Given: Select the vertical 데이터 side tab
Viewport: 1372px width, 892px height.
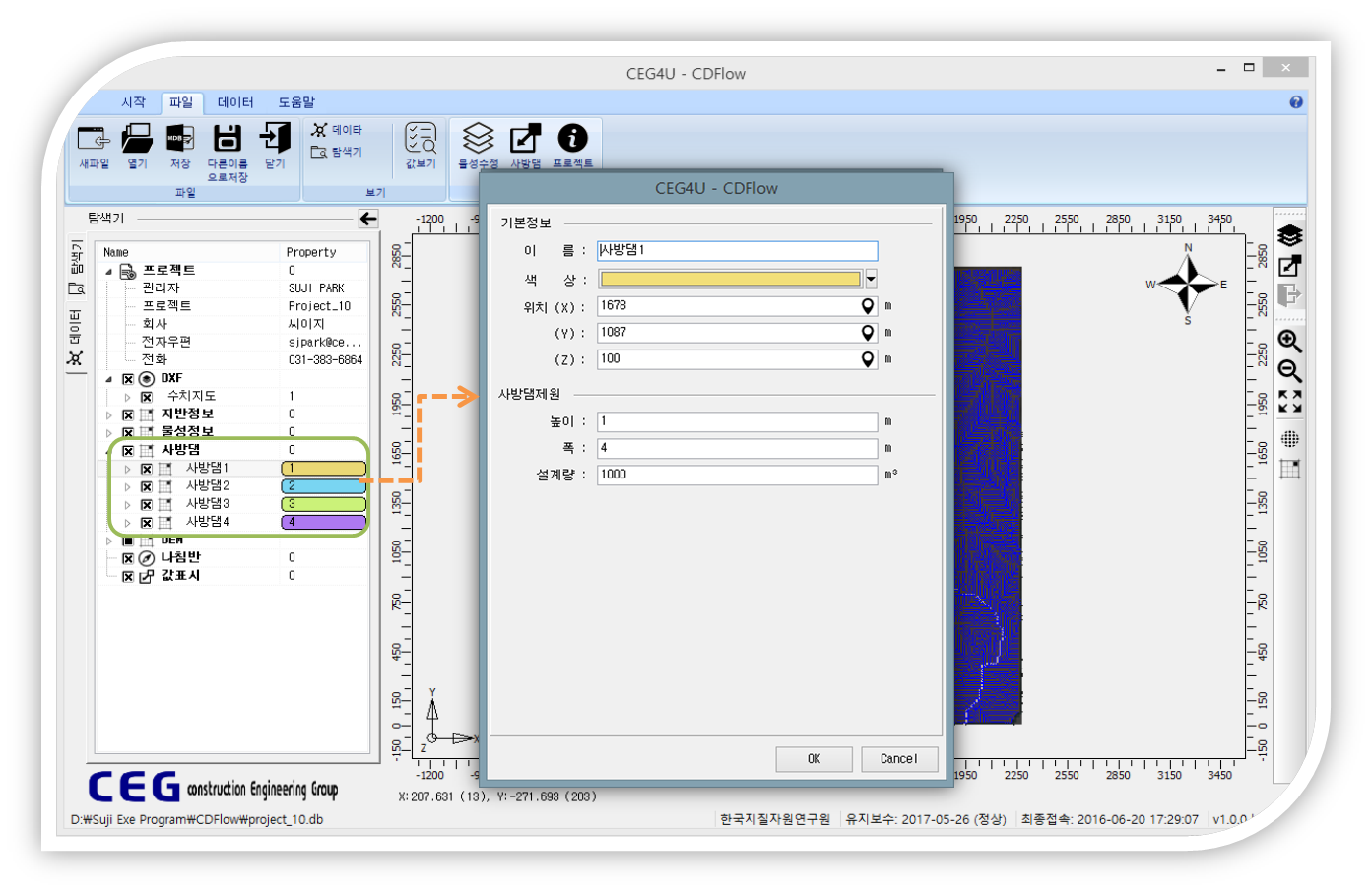Looking at the screenshot, I should [x=76, y=337].
